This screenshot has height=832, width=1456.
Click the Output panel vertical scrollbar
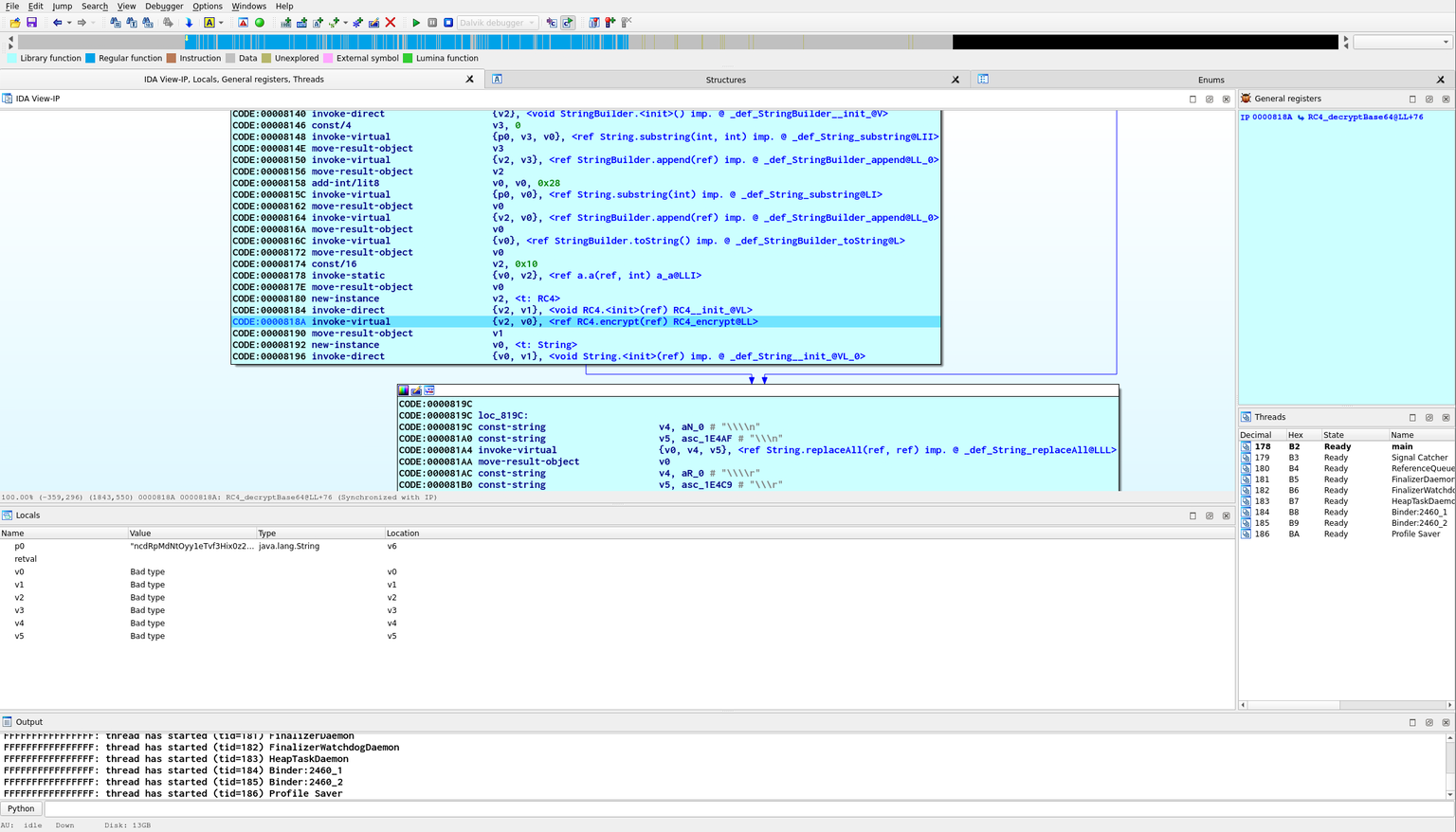pos(1449,766)
